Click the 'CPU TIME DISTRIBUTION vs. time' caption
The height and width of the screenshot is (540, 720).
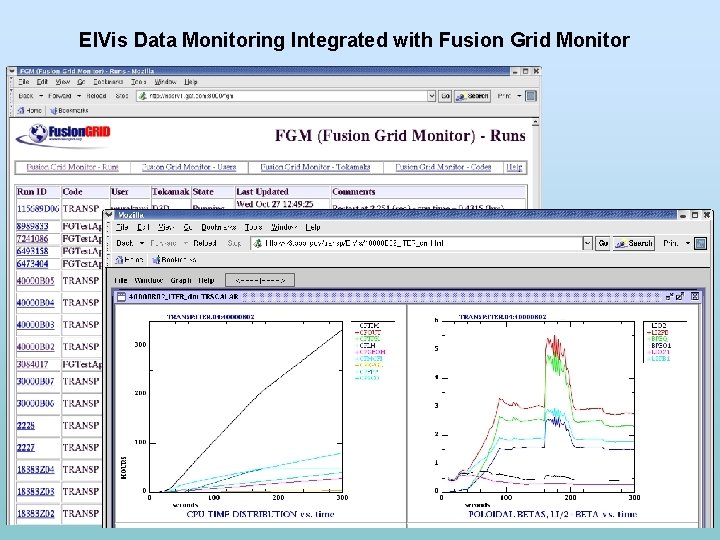260,514
